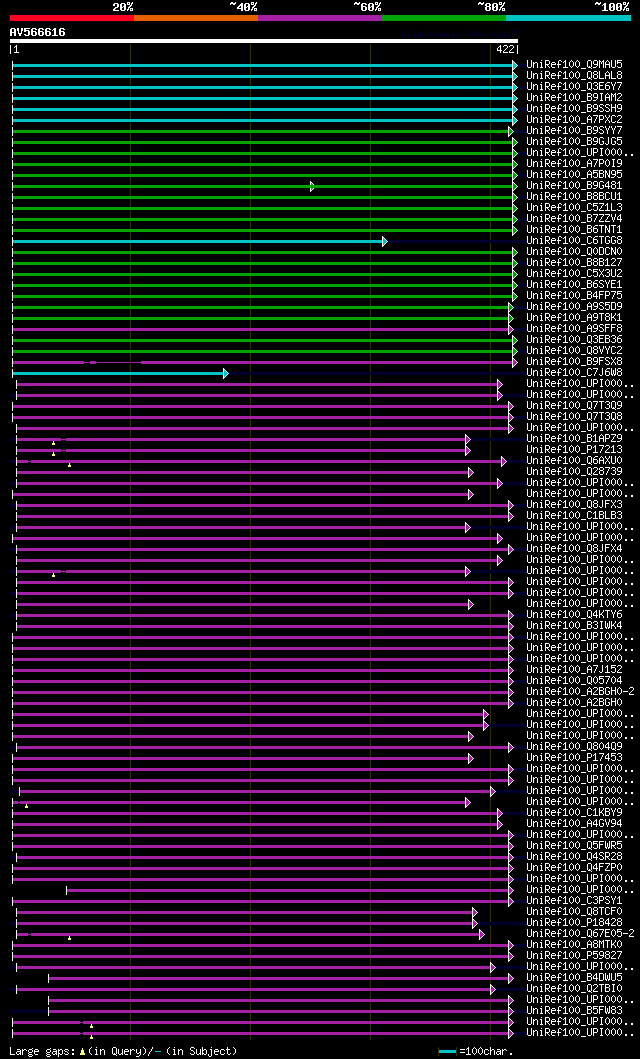Image resolution: width=640 pixels, height=1059 pixels.
Task: Select the UniRef100_B8BCU1 label
Action: (575, 197)
